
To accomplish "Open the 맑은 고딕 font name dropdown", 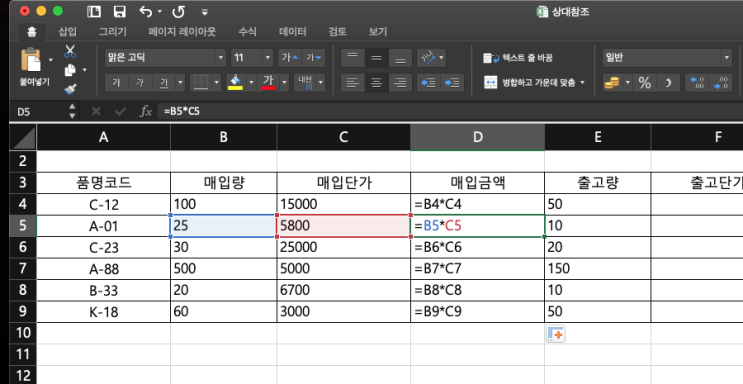I will click(220, 58).
